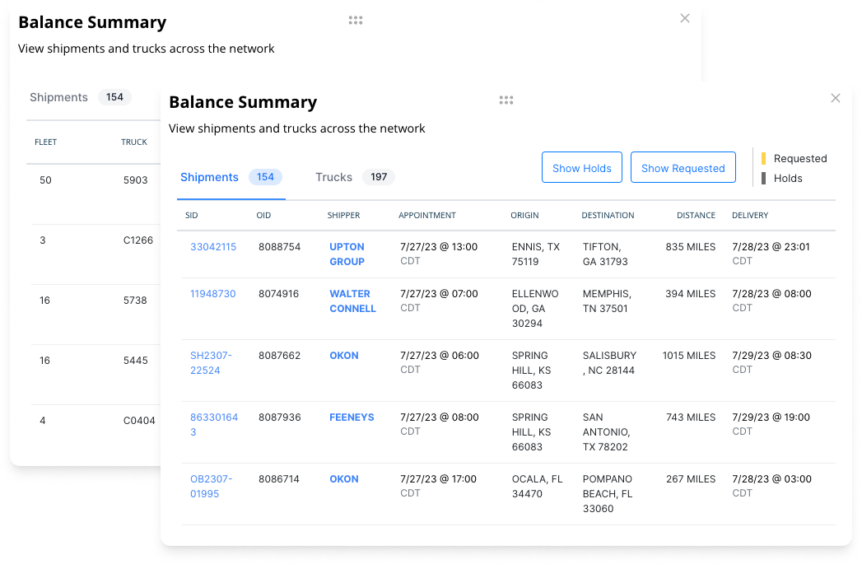Viewport: 862px width, 564px height.
Task: Toggle the Show Holds button
Action: pyautogui.click(x=582, y=168)
